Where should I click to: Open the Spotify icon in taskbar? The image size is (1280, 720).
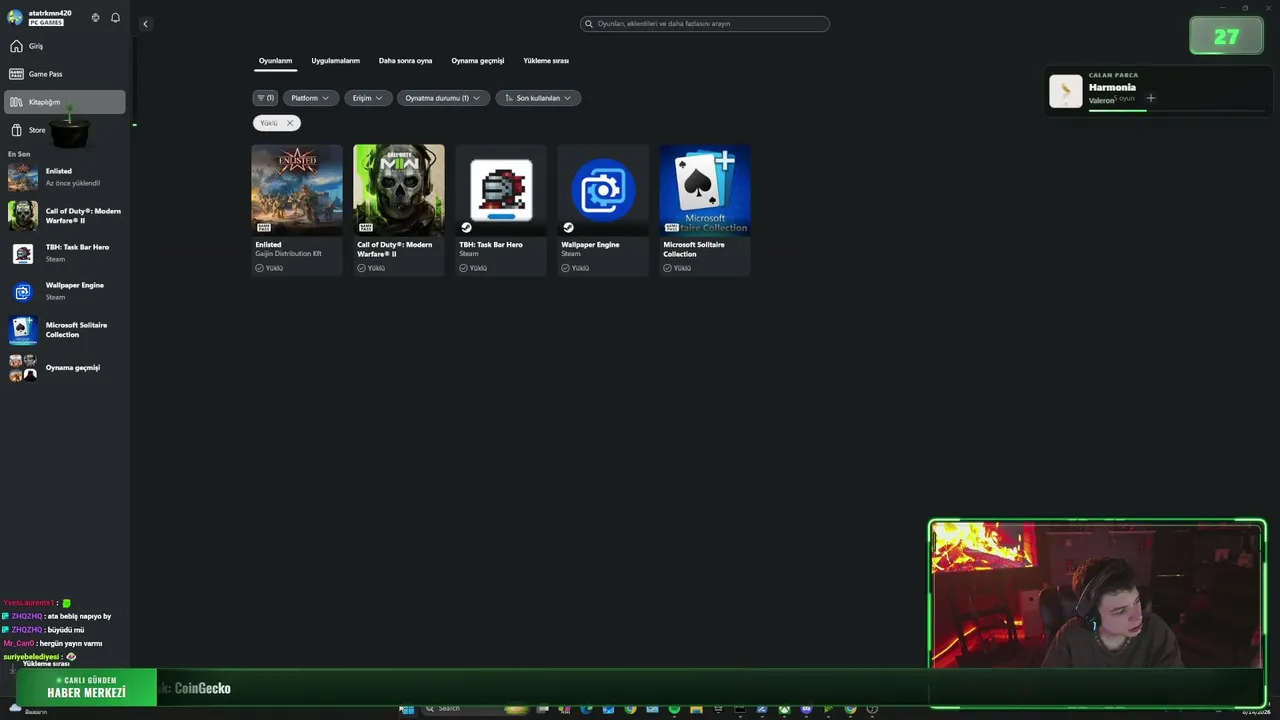[x=674, y=710]
